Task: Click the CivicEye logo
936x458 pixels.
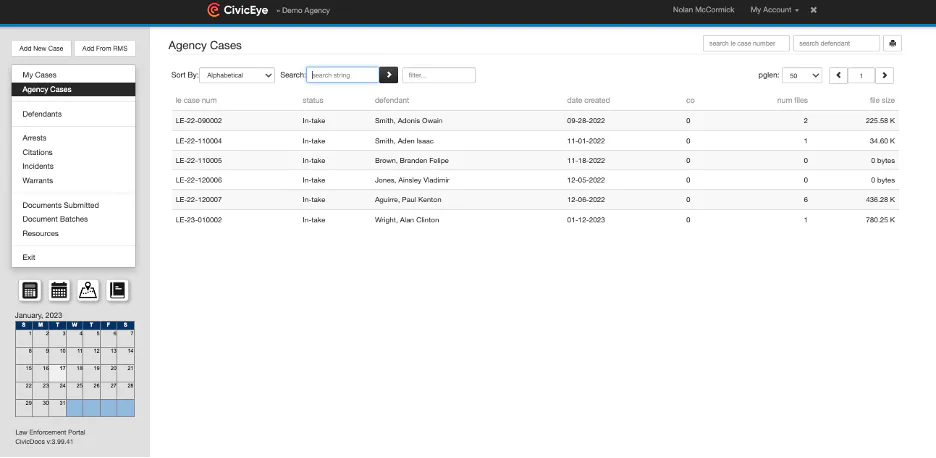Action: pos(238,10)
